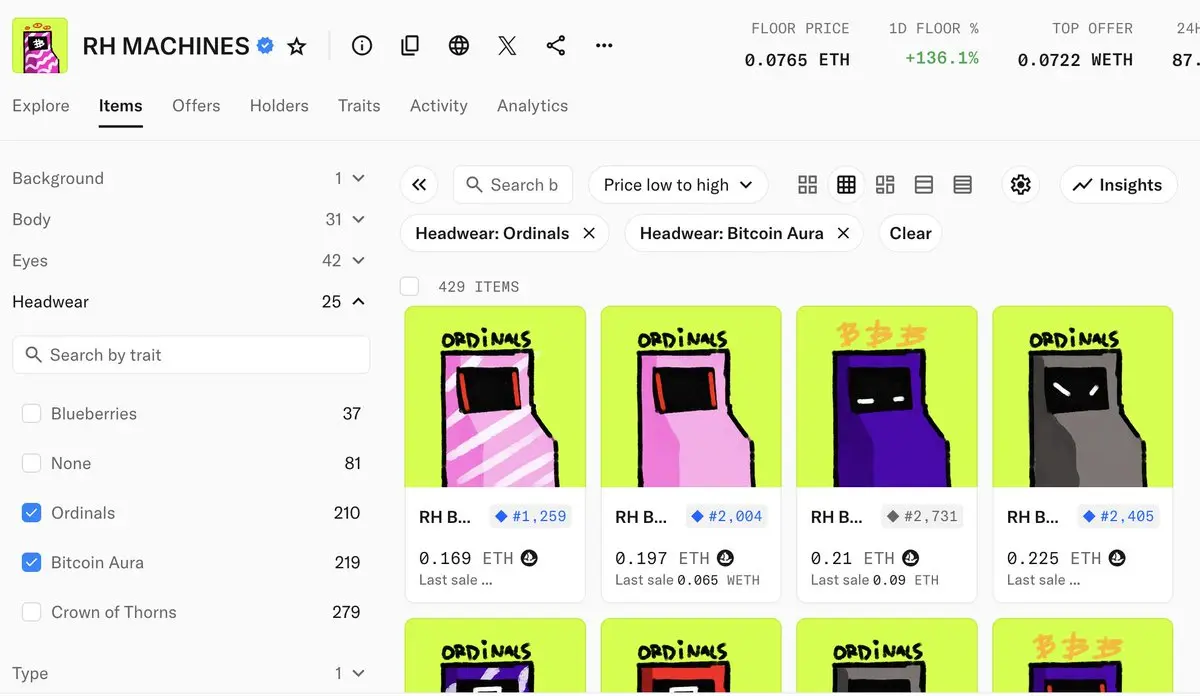This screenshot has width=1200, height=696.
Task: Click marketplace icon beside 0.197 ETH
Action: [726, 558]
